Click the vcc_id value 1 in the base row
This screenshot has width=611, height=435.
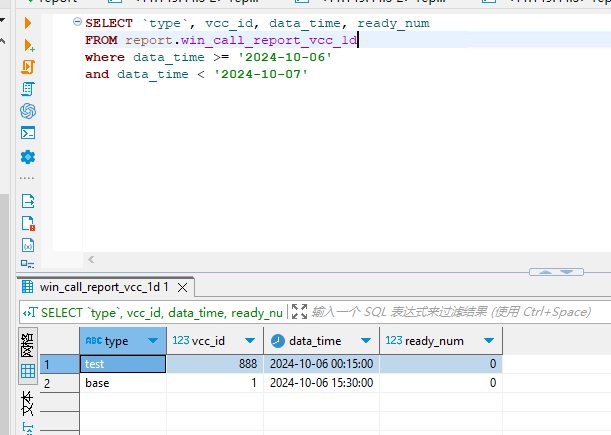(215, 383)
